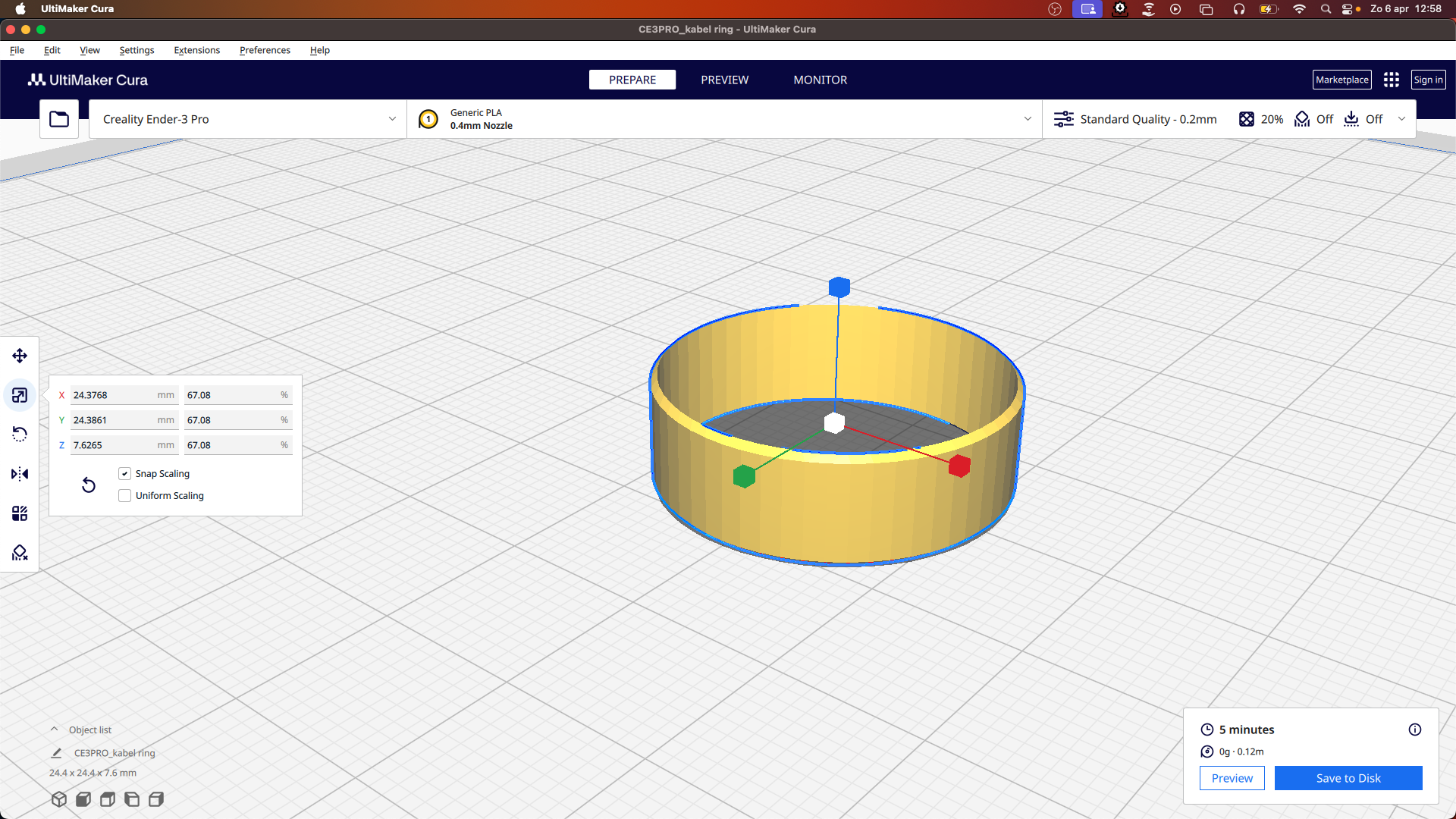The width and height of the screenshot is (1456, 819).
Task: Select the PREPARE stage tab
Action: pyautogui.click(x=632, y=80)
